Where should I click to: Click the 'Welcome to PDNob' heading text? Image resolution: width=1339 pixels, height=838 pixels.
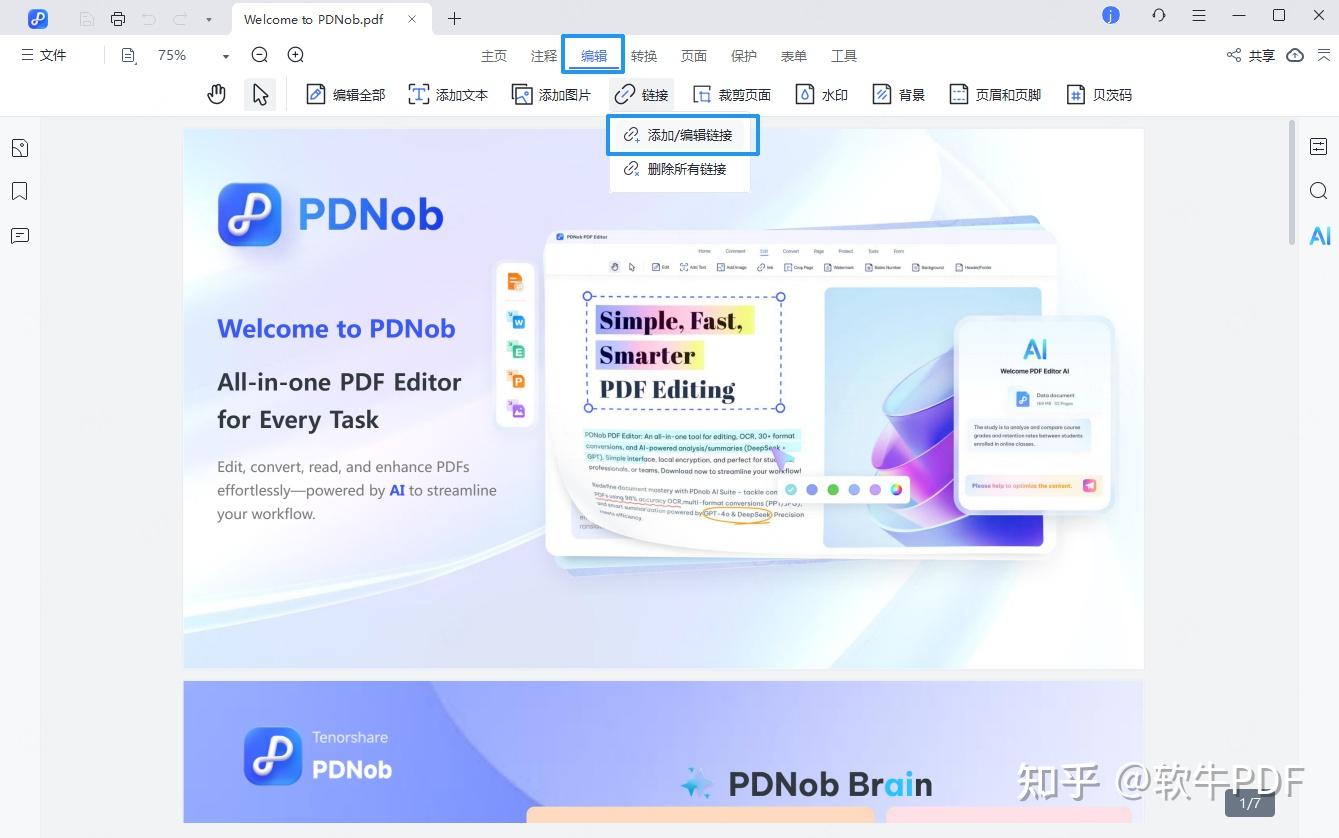coord(336,329)
